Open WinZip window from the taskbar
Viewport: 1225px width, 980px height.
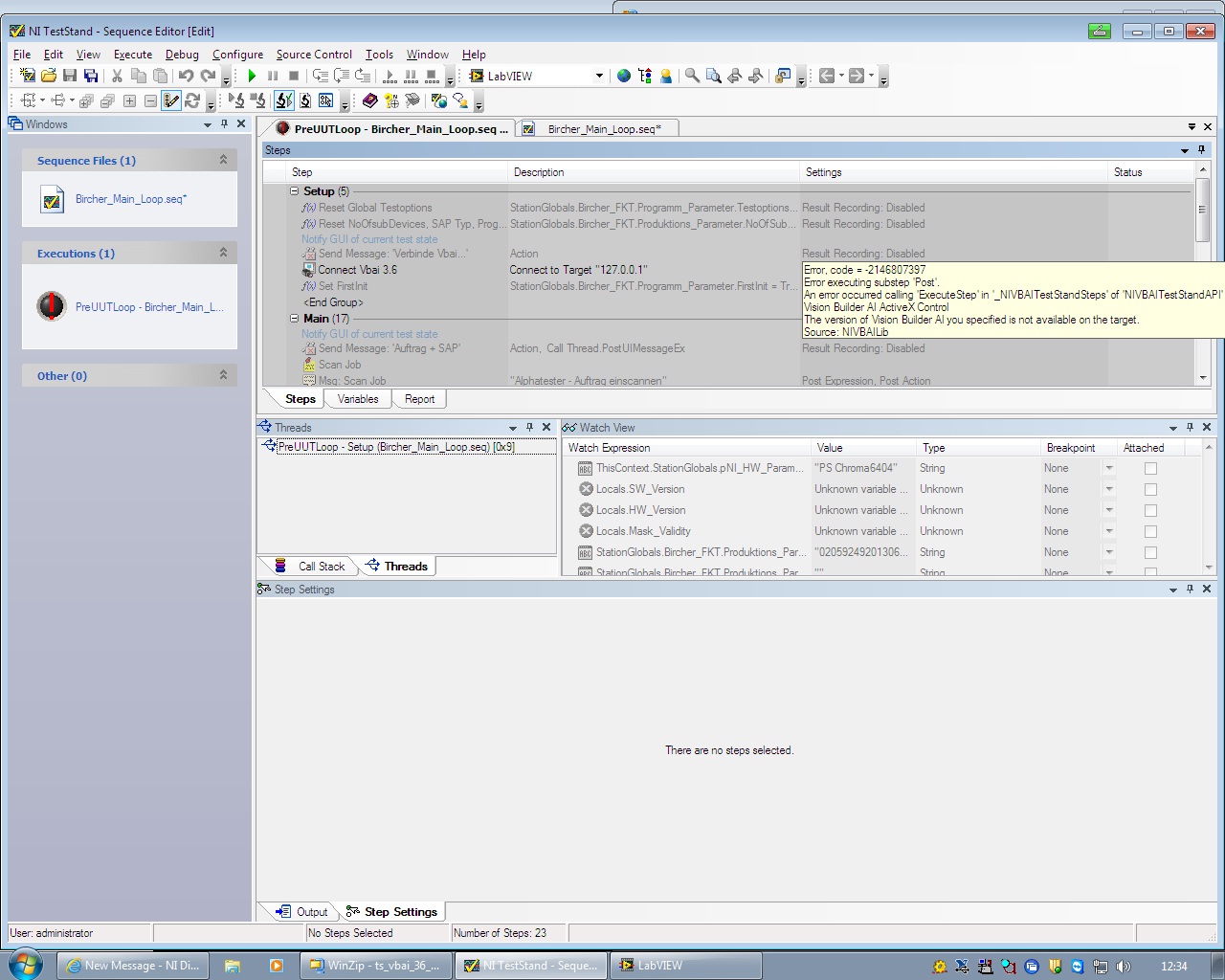(x=374, y=966)
